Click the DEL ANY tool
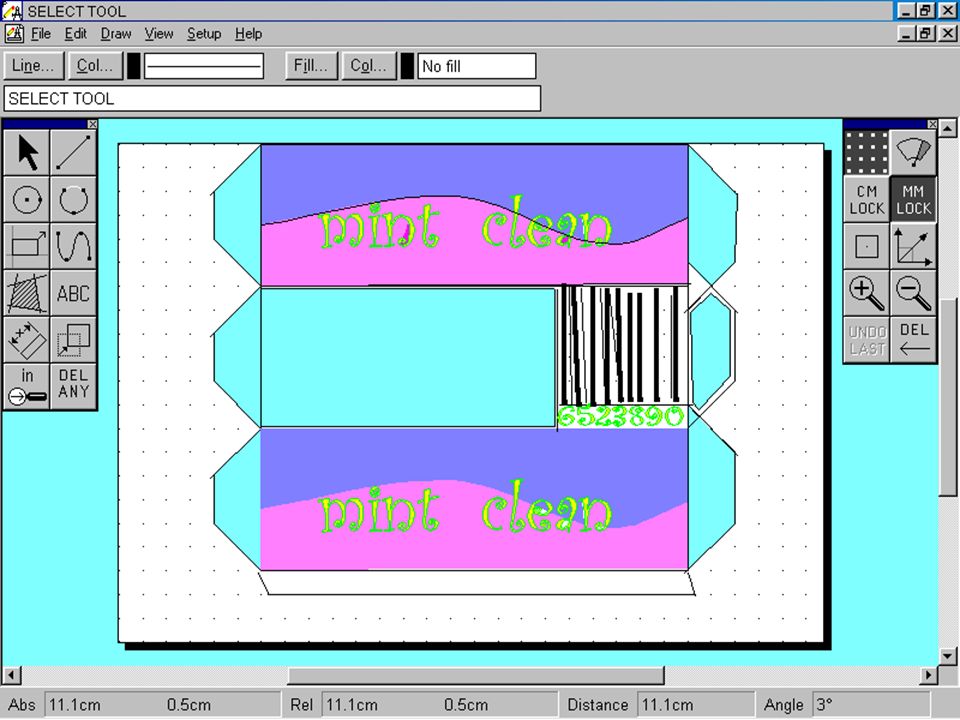960x720 pixels. (73, 386)
